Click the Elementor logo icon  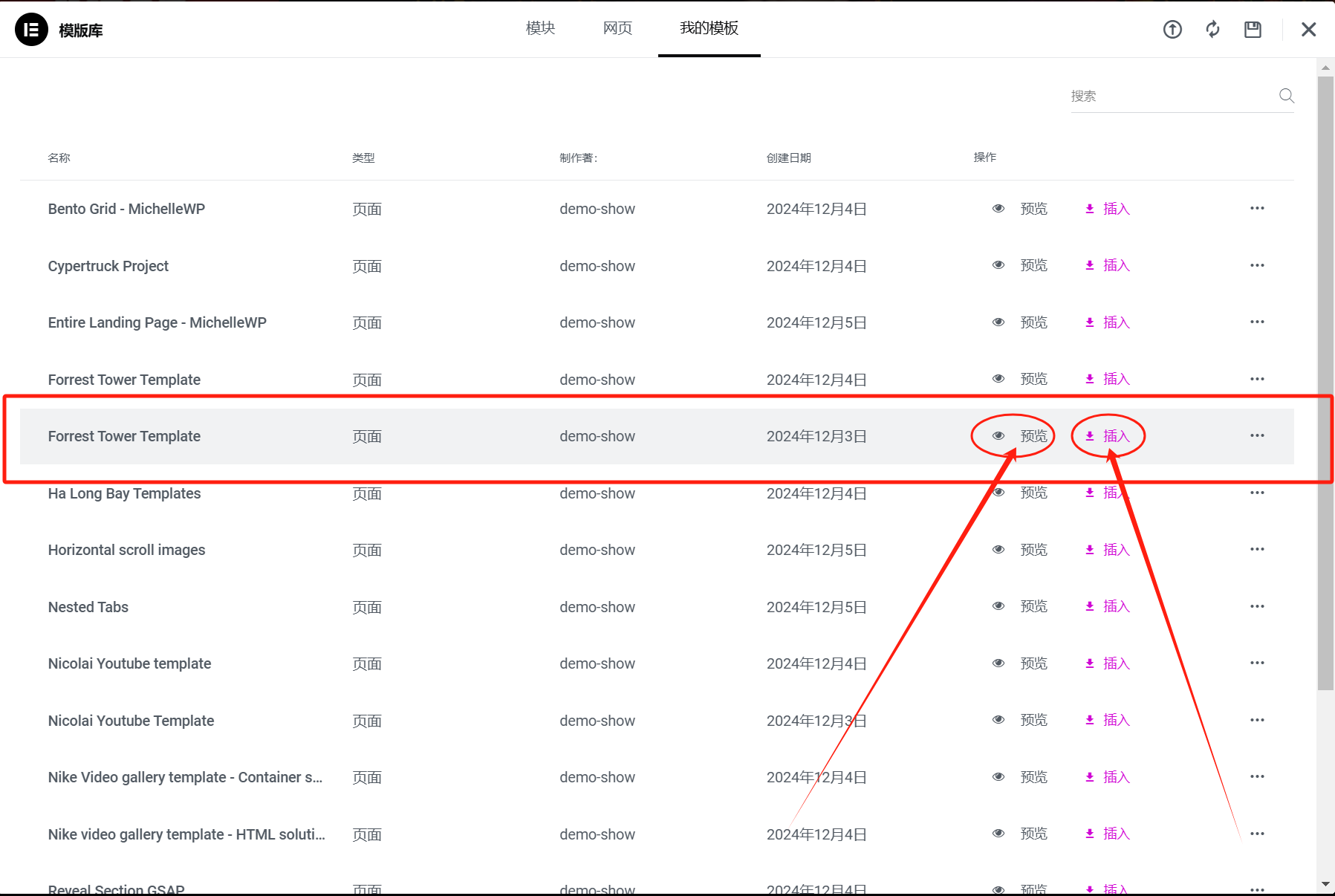[31, 30]
